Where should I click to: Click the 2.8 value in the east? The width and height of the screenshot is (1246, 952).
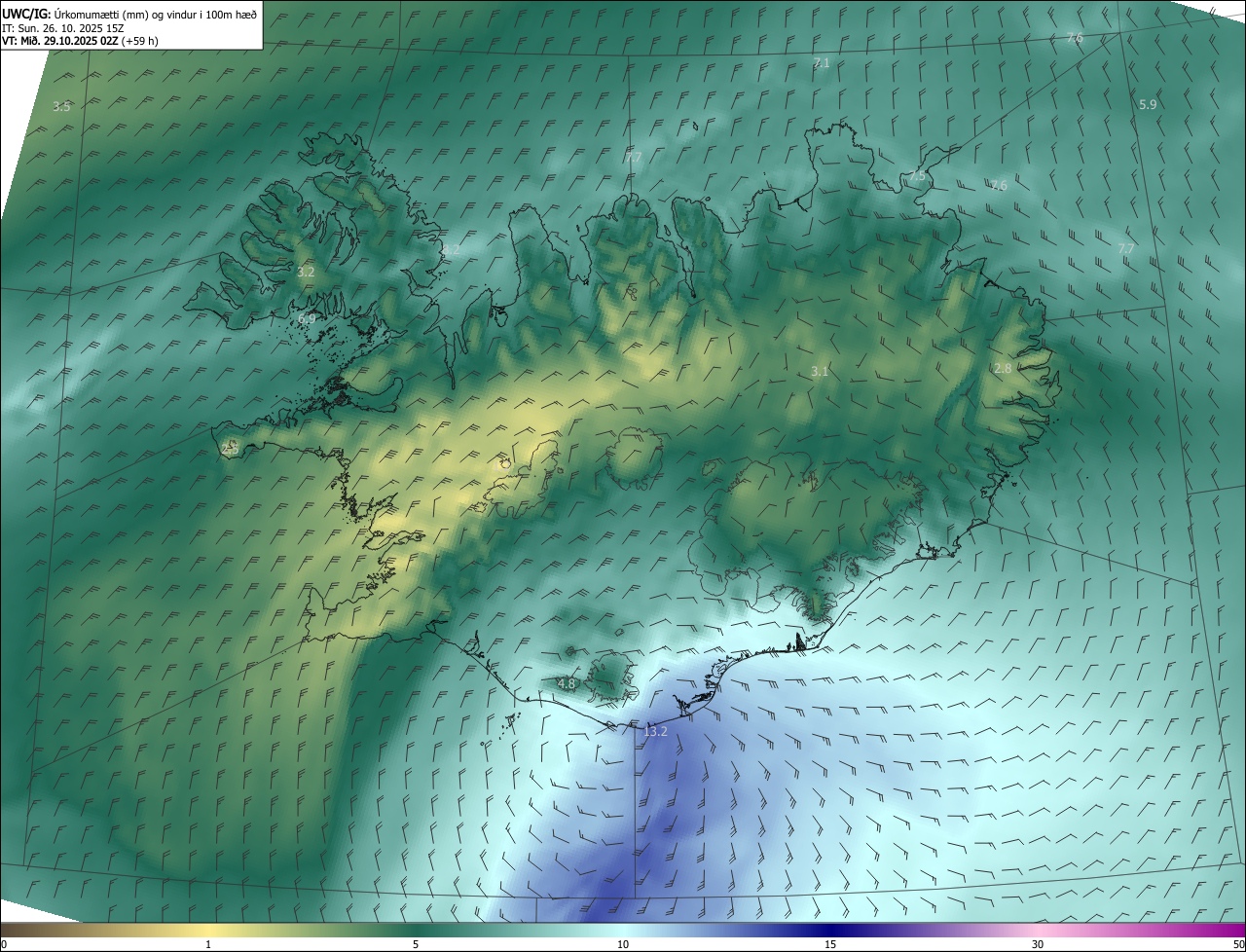(x=1003, y=368)
